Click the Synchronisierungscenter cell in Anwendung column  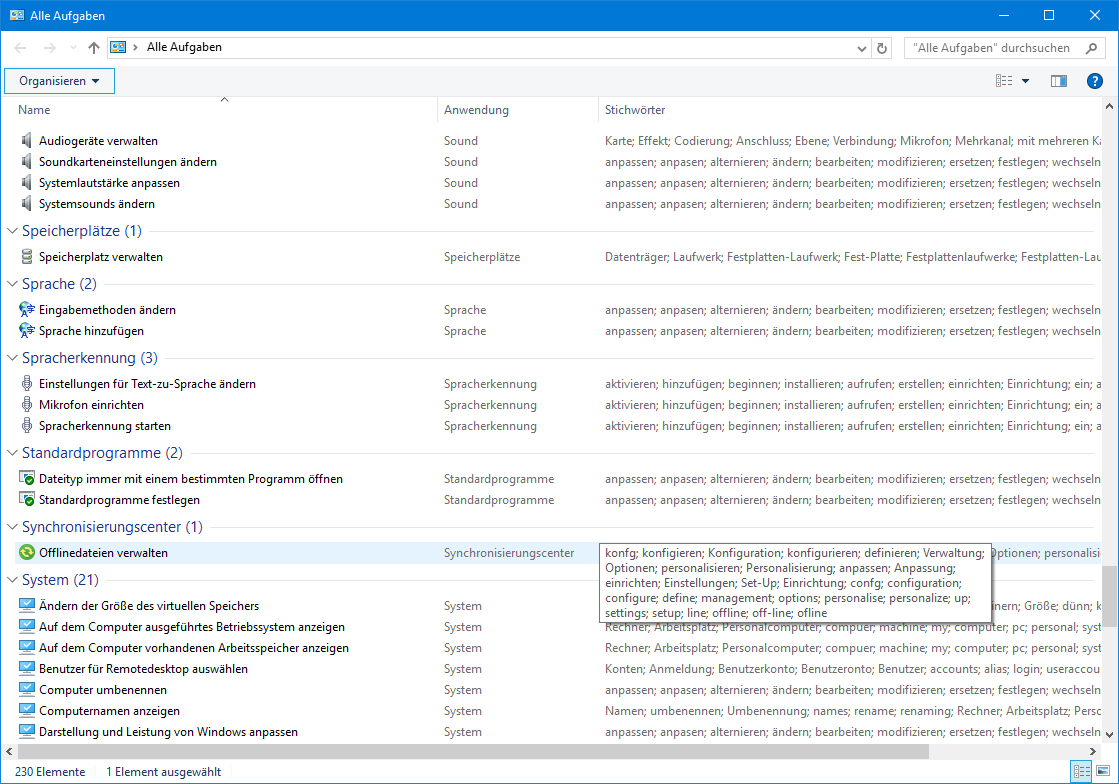click(x=509, y=553)
